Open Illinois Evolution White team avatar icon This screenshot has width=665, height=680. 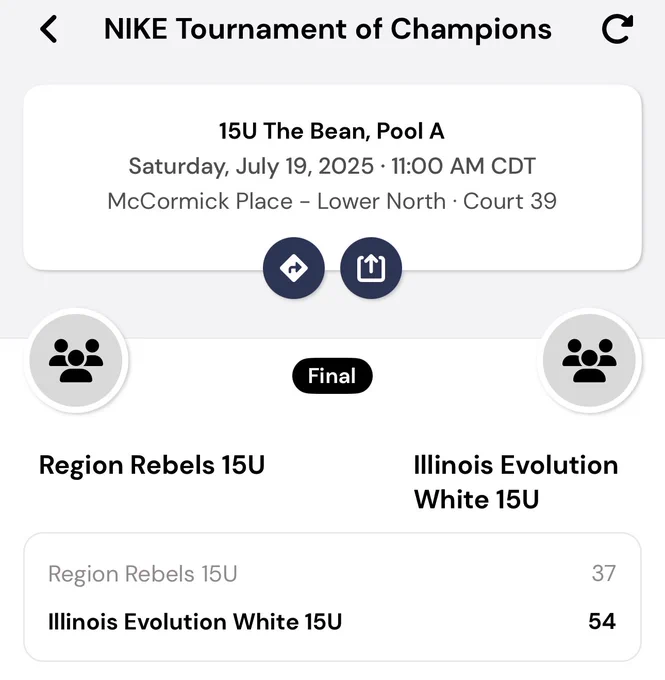pyautogui.click(x=589, y=360)
